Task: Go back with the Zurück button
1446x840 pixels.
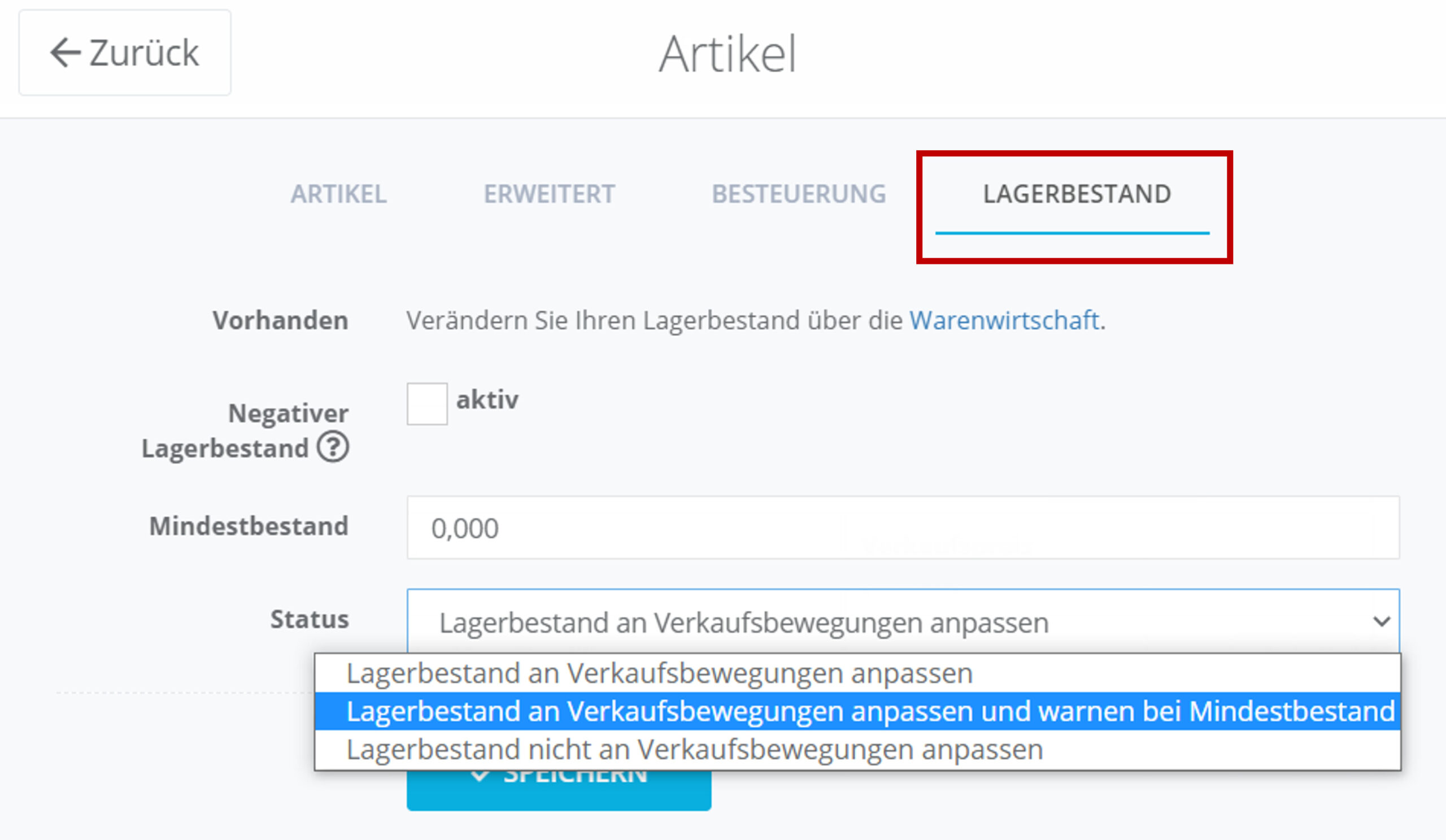Action: [x=124, y=52]
